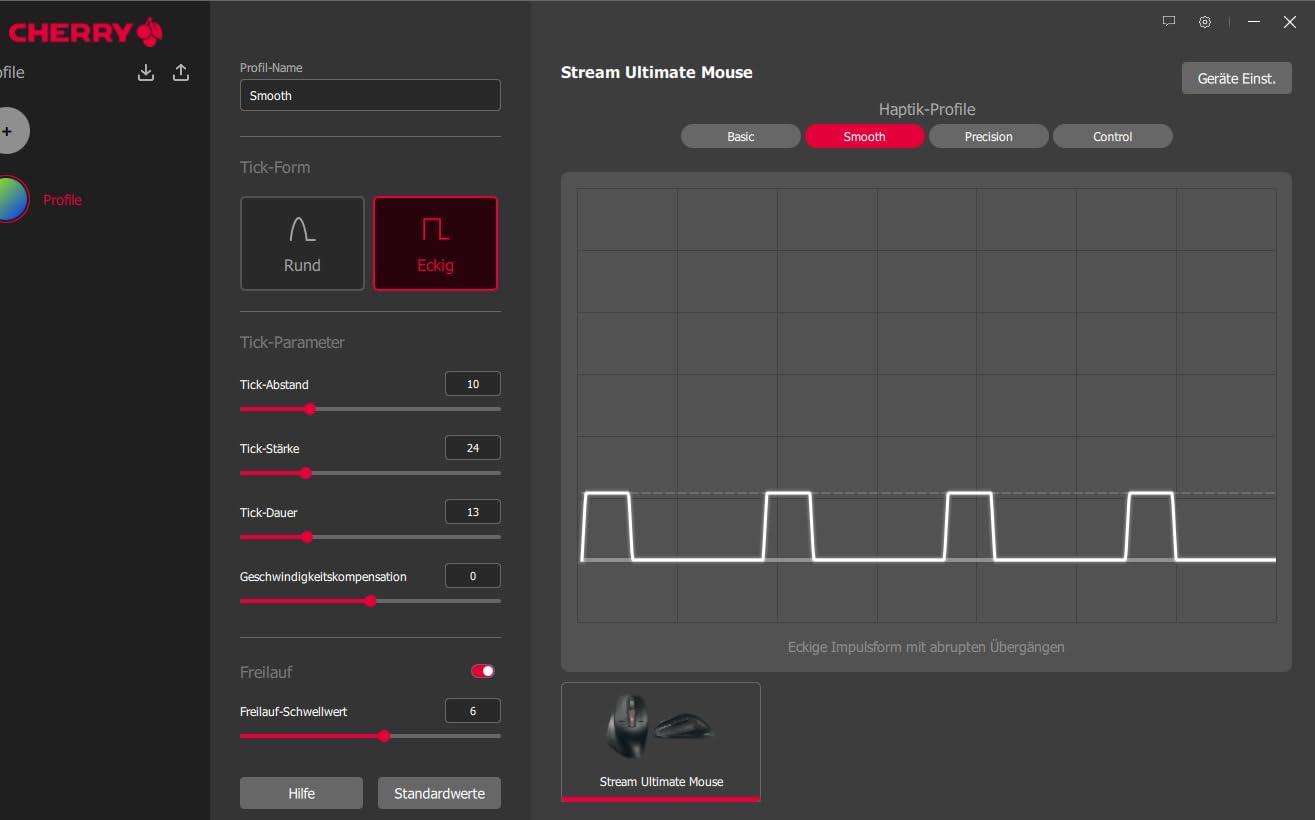
Task: Reset with the Standardwerte button
Action: pyautogui.click(x=439, y=793)
